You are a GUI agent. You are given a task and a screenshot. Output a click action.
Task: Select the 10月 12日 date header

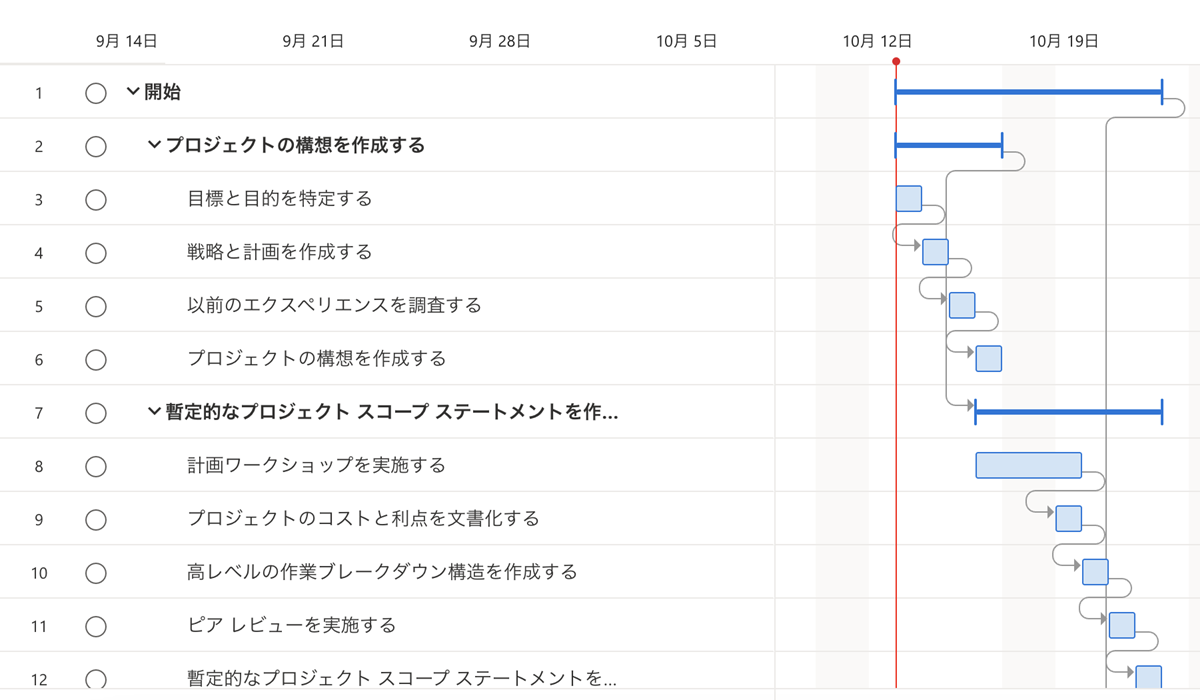877,41
